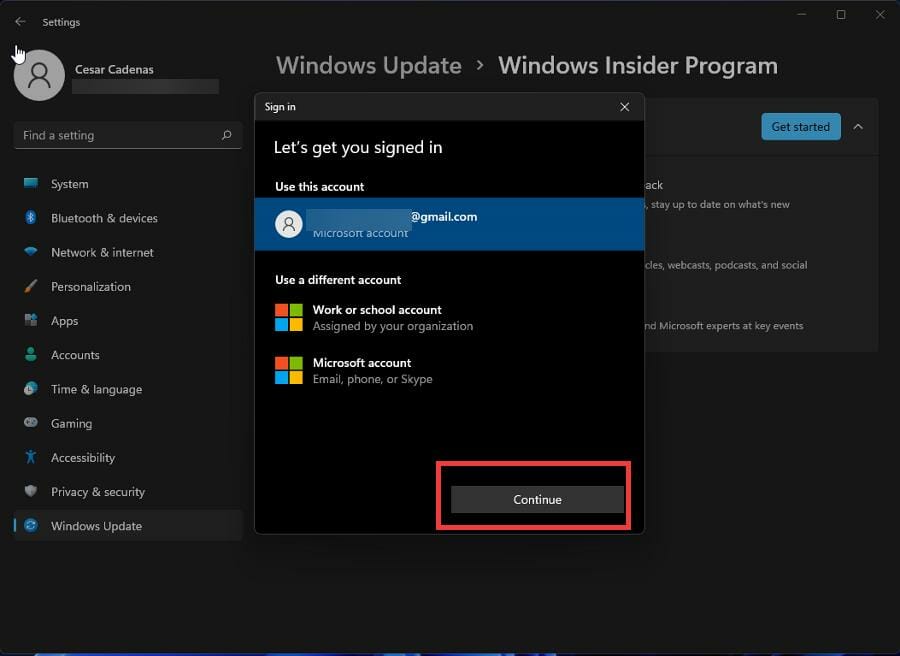This screenshot has height=656, width=900.
Task: Open Gaming settings
Action: tap(128, 423)
